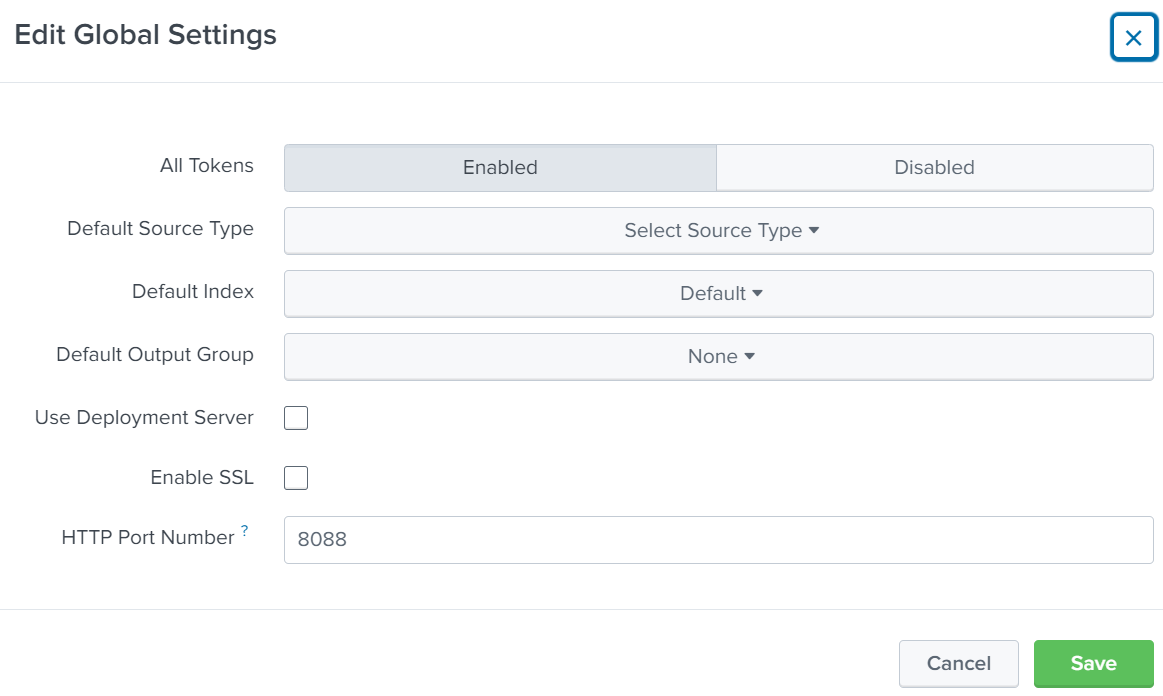Viewport: 1163px width, 696px height.
Task: Keep All Tokens set to Enabled
Action: [x=499, y=167]
